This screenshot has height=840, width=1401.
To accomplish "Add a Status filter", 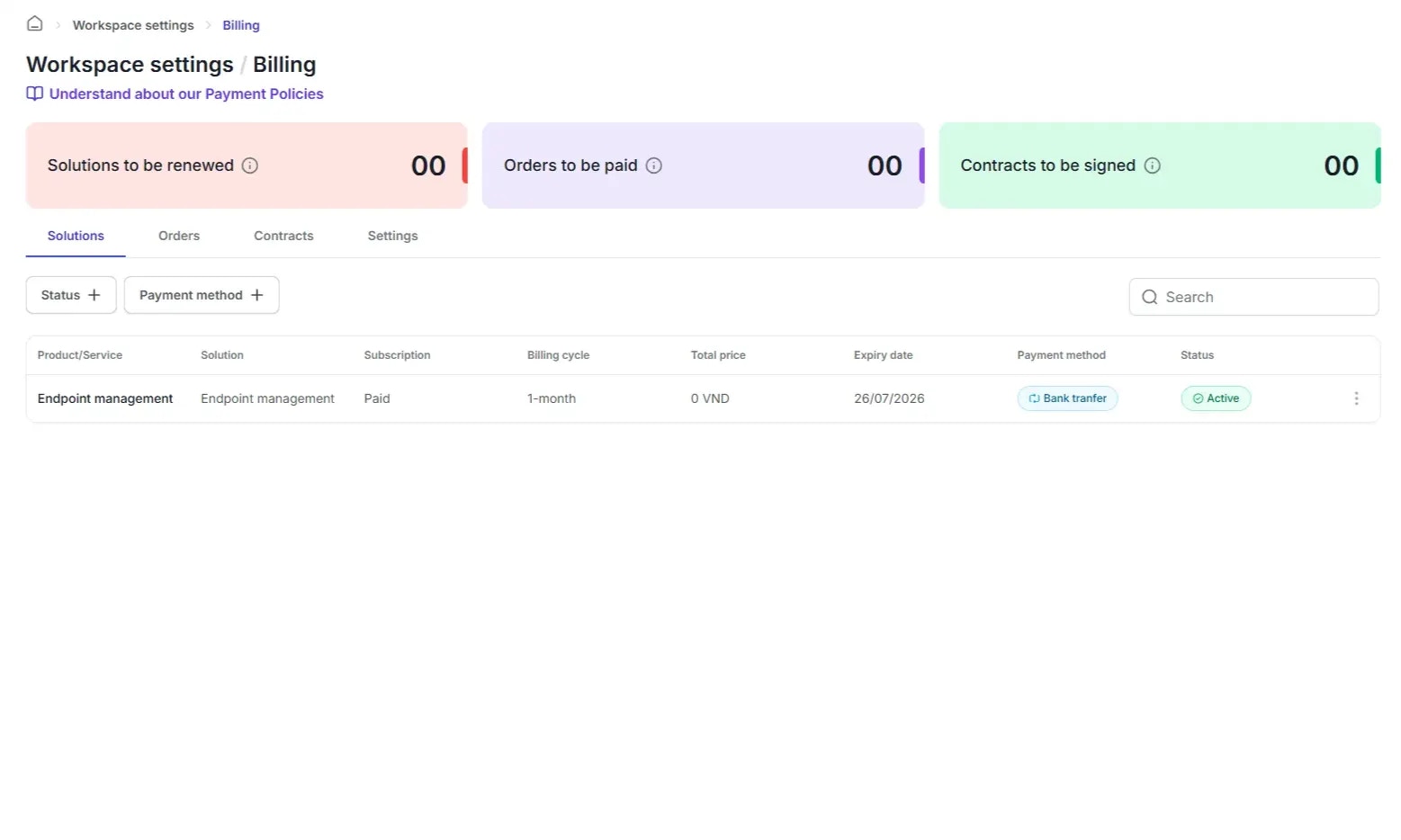I will 71,295.
